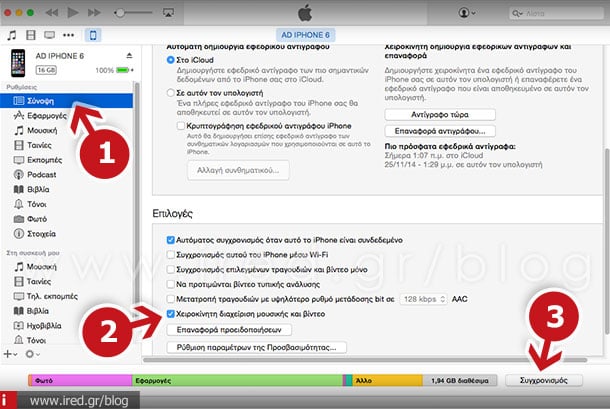The height and width of the screenshot is (409, 610).
Task: Click Ρύθμιση παραμέτρων Προσβασιμότητας button
Action: [x=256, y=347]
